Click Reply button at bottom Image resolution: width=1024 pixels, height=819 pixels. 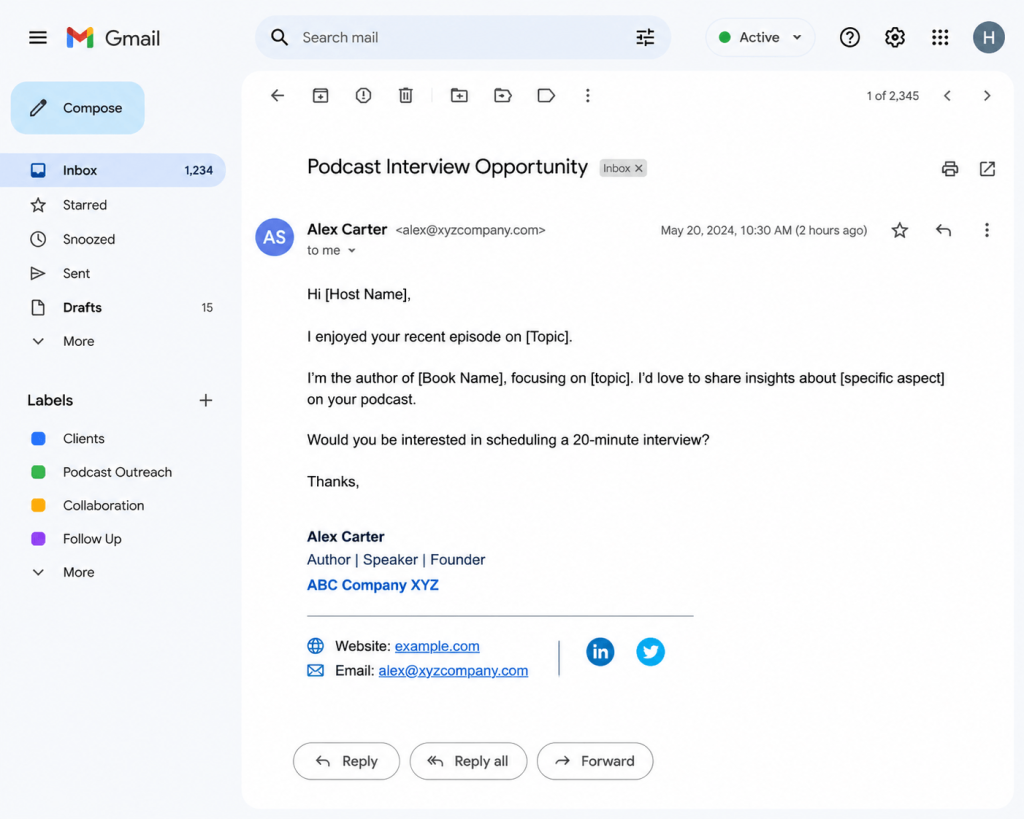(x=346, y=761)
